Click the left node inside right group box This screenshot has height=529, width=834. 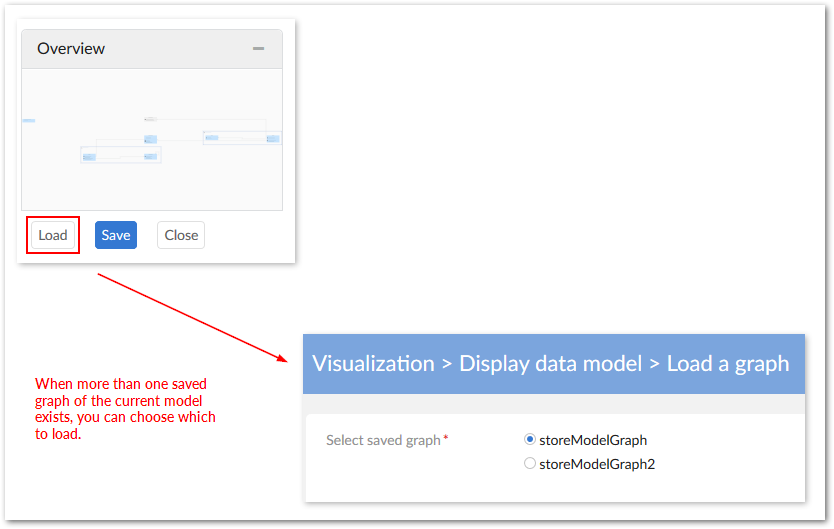click(212, 138)
